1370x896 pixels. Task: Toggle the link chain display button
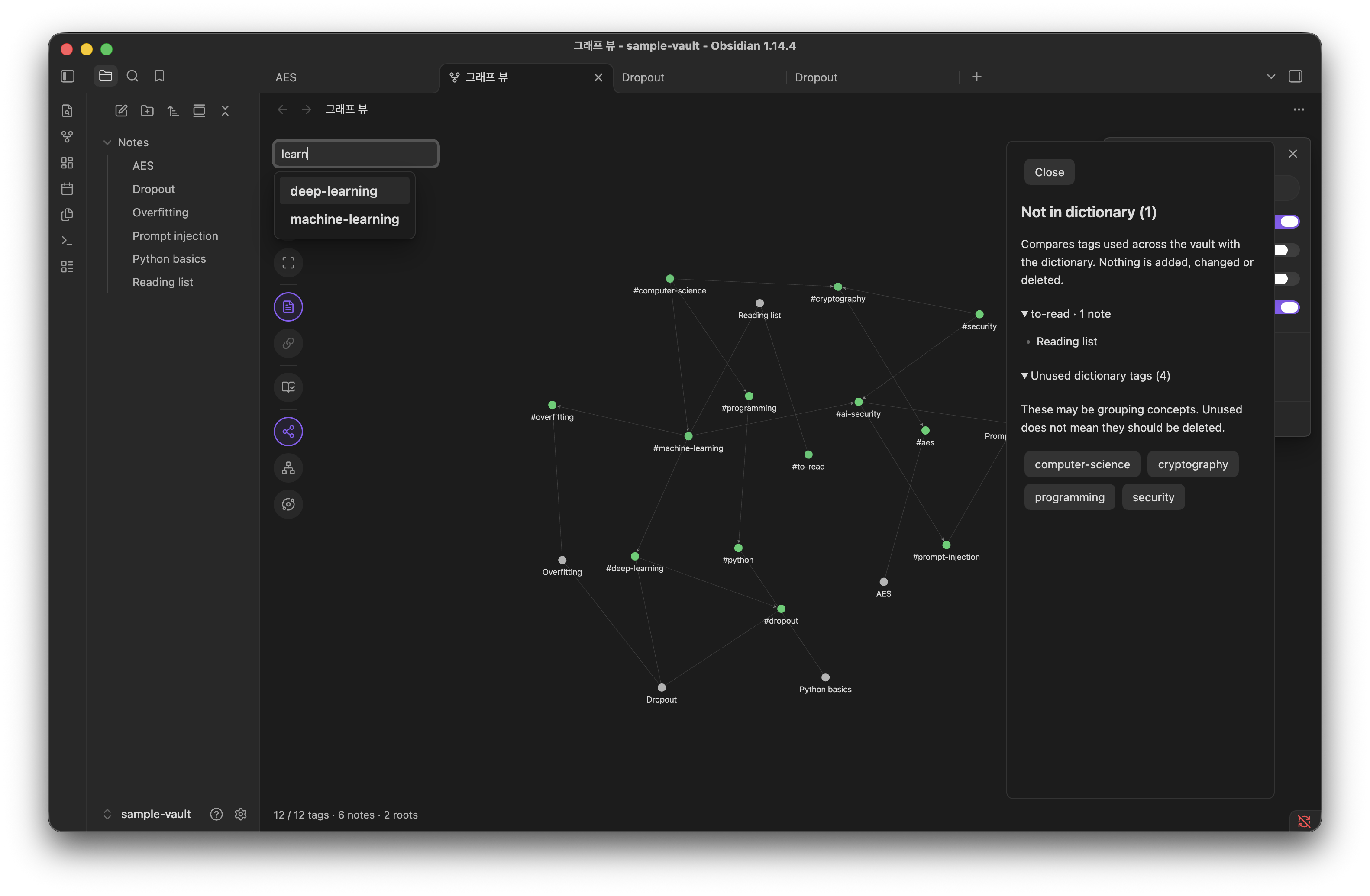(x=288, y=343)
